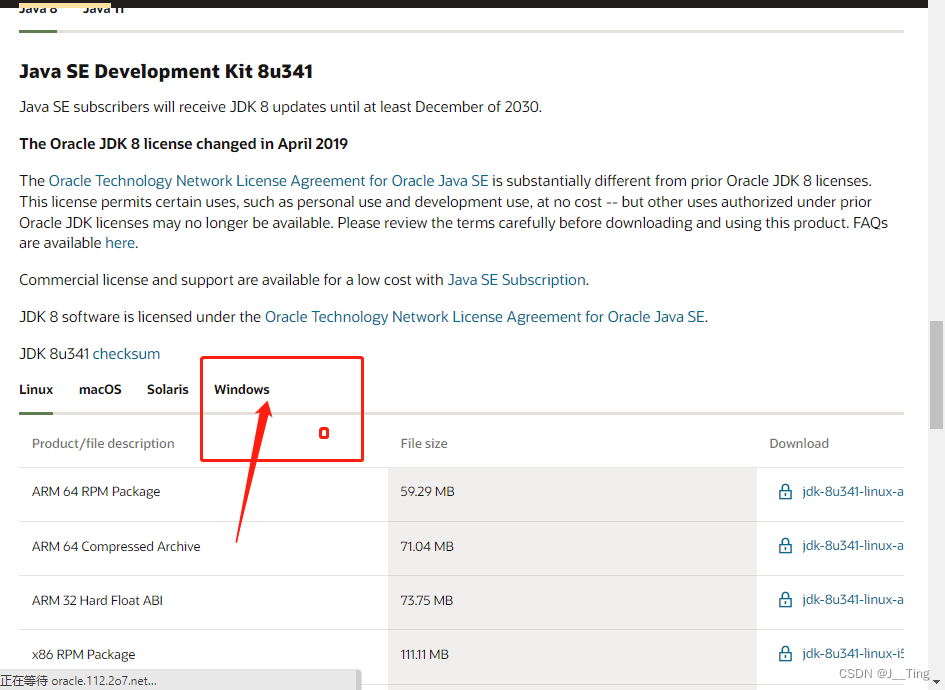
Task: Click 'ARM 64 Compressed Archive' description text
Action: (x=116, y=547)
